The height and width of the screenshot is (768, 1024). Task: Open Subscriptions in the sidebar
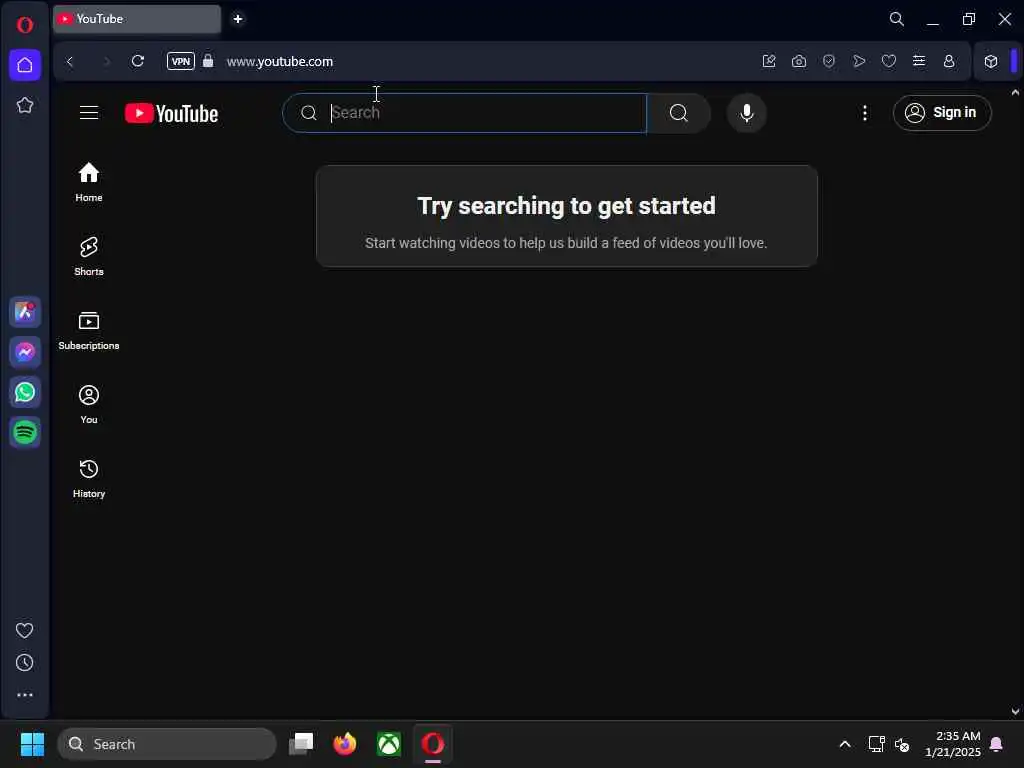(x=89, y=330)
